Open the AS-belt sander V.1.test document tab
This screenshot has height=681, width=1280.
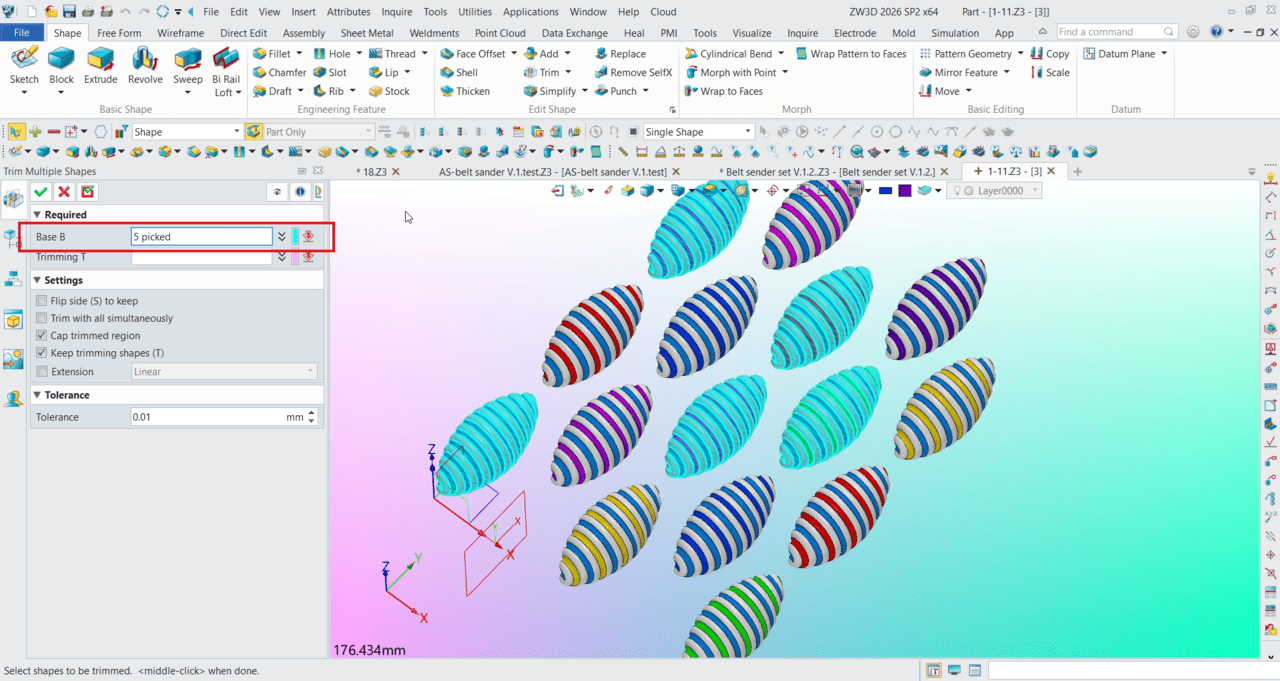(550, 171)
